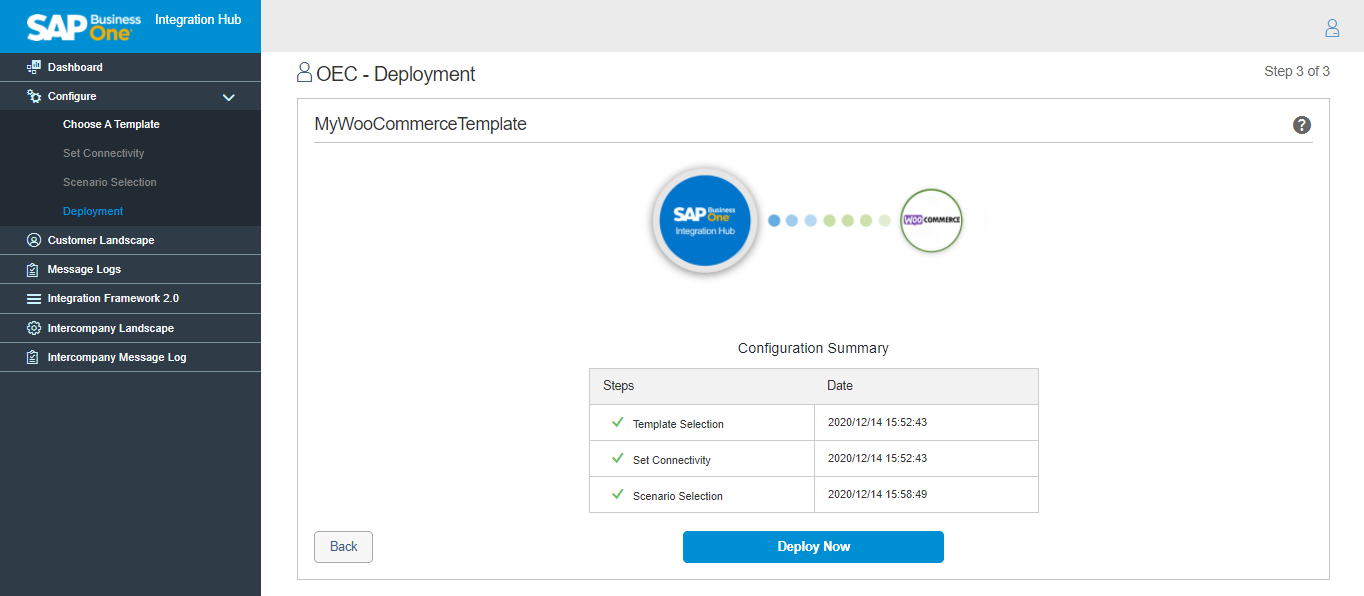Select Deployment in the sidebar
The image size is (1364, 596).
coord(93,212)
